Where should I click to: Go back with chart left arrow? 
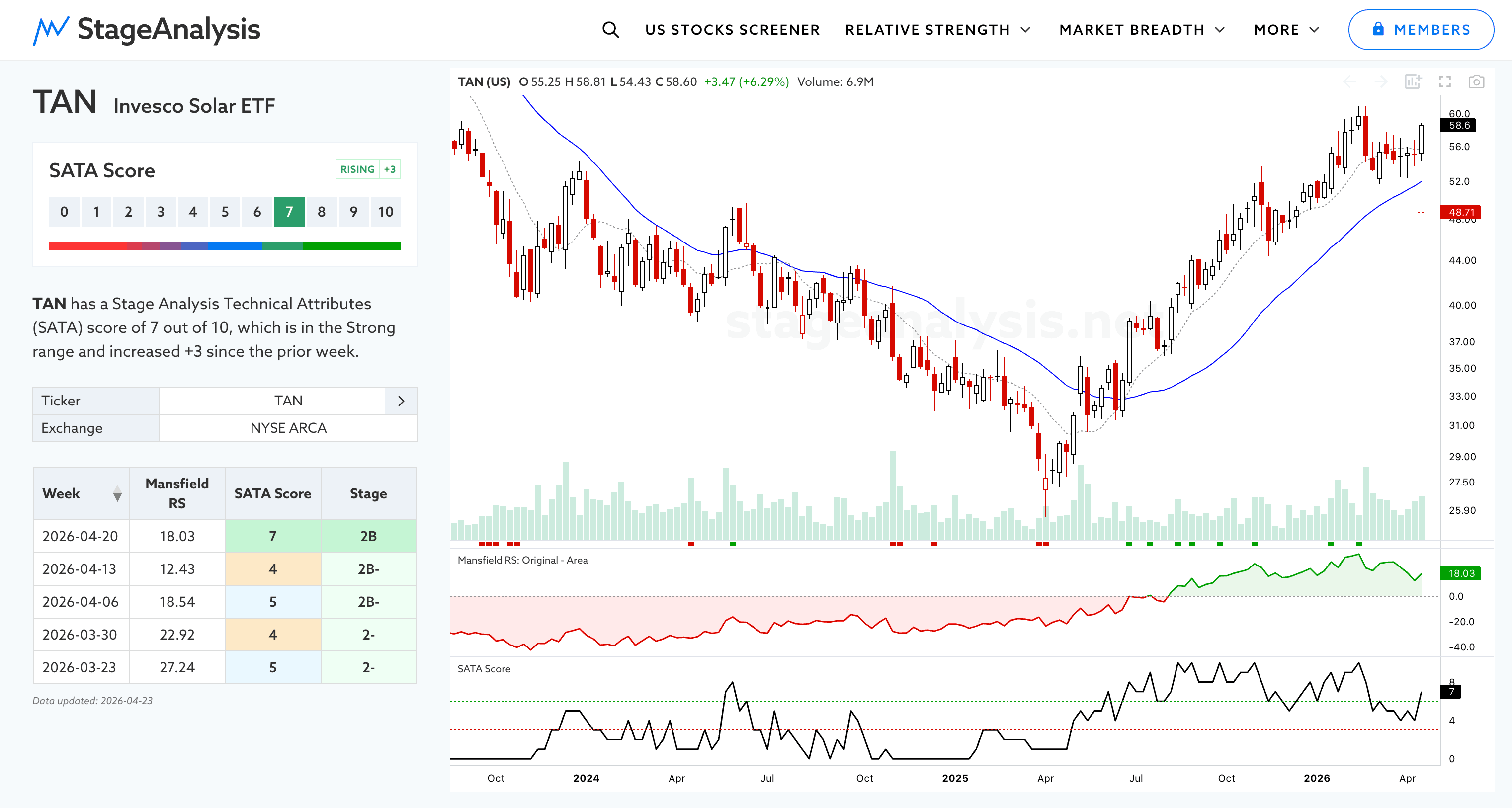1349,81
